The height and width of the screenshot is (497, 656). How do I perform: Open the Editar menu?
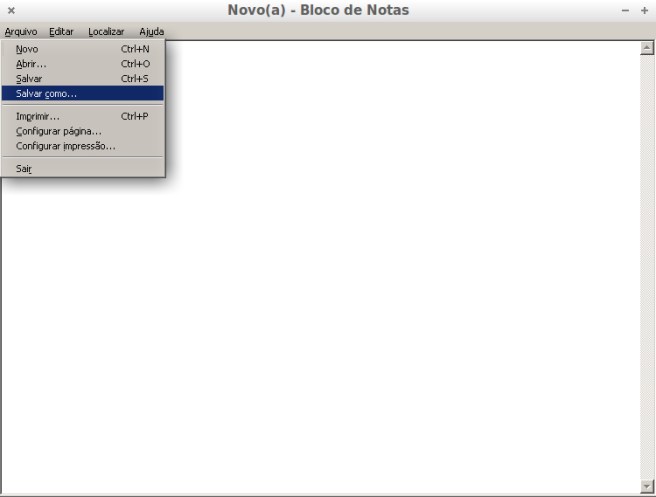(61, 32)
